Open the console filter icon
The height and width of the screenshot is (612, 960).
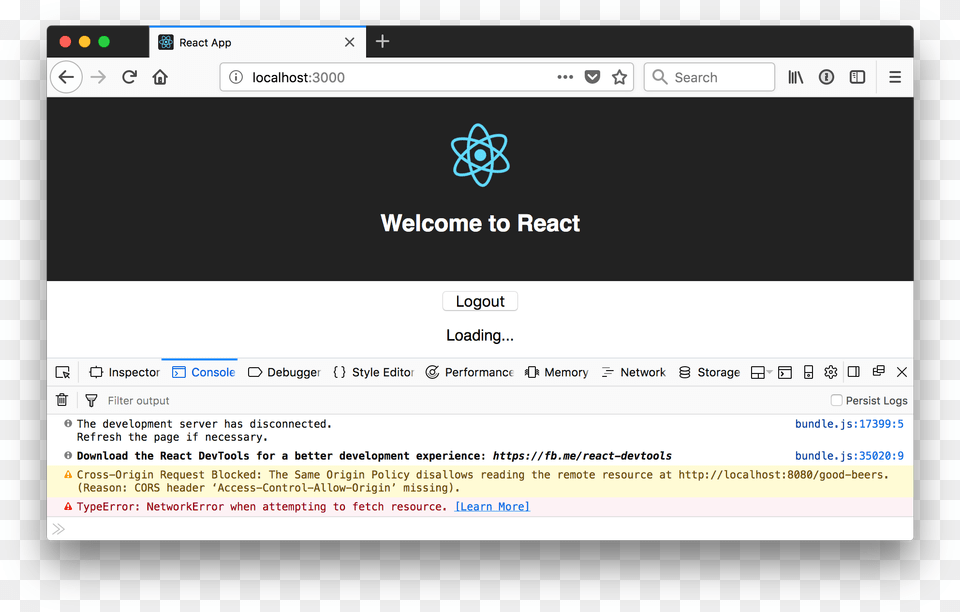91,400
